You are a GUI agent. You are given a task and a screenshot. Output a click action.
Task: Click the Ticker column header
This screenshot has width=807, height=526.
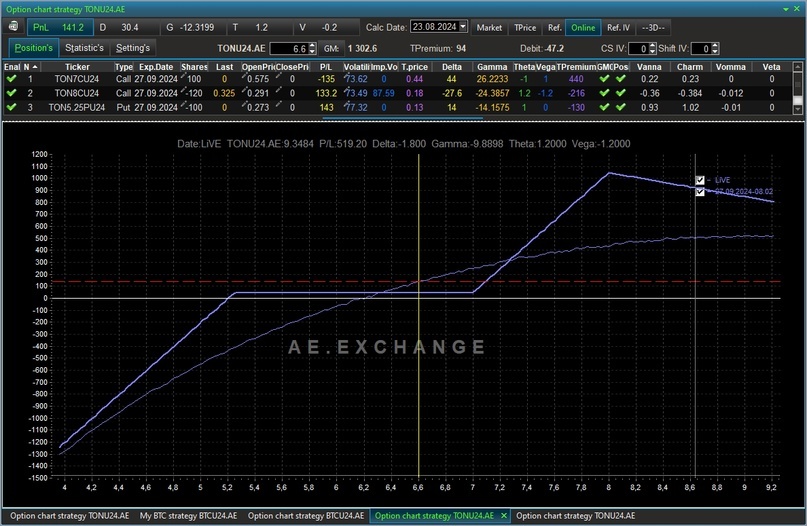(x=77, y=67)
